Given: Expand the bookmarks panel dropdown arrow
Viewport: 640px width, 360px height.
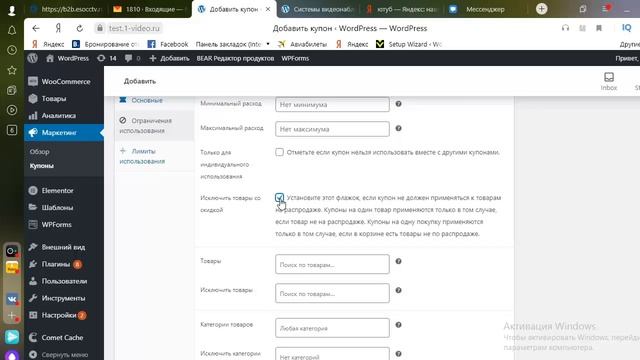Looking at the screenshot, I should tap(268, 44).
